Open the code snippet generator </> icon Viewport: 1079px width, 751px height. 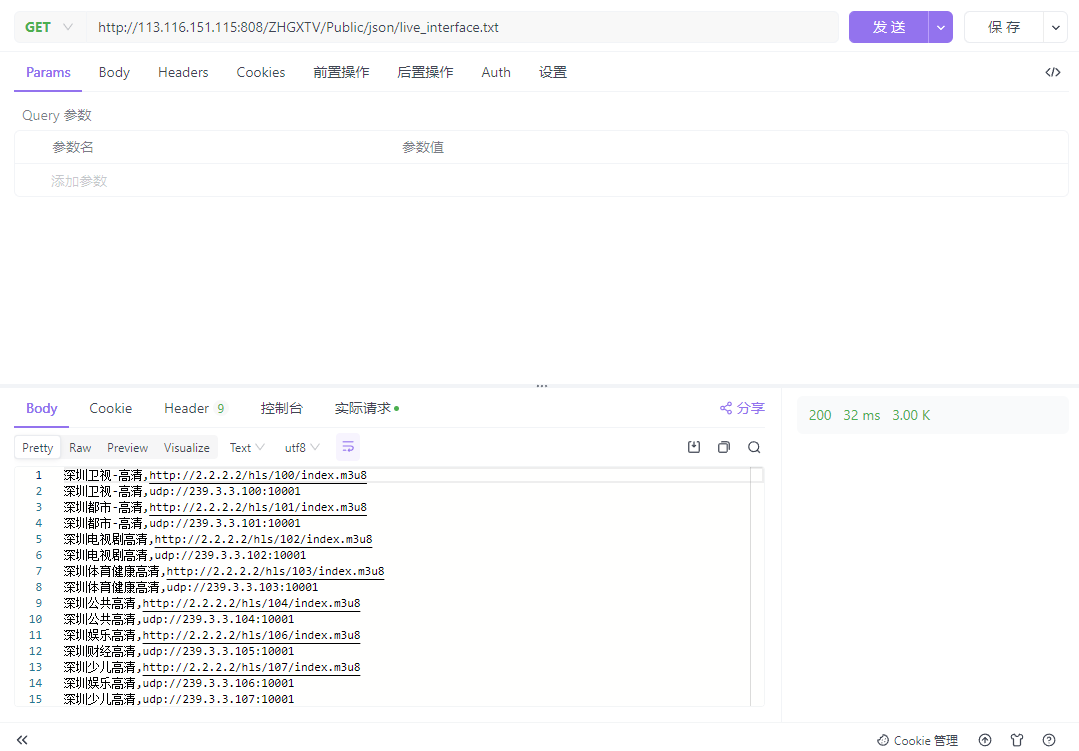pyautogui.click(x=1052, y=72)
